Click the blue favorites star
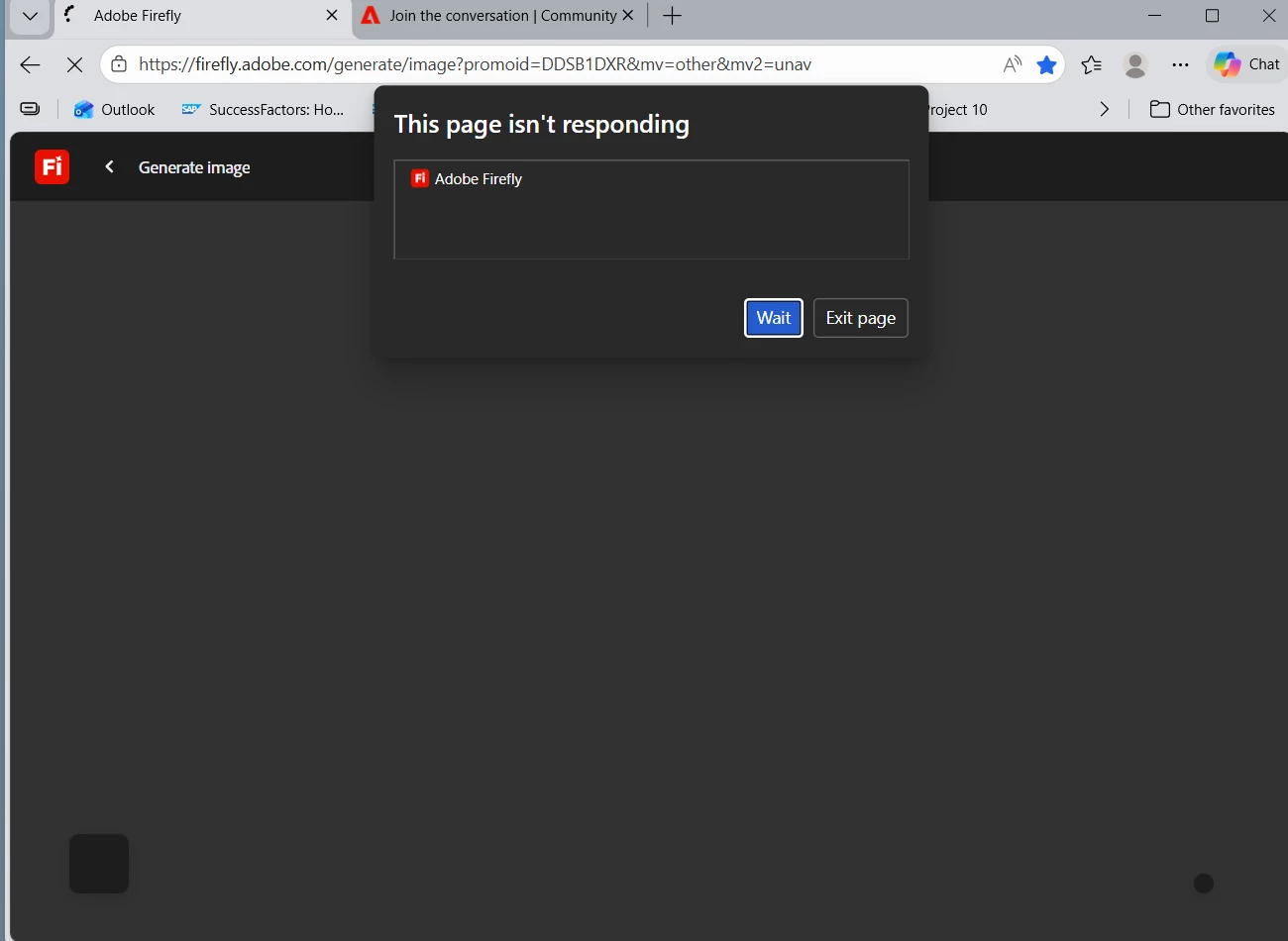This screenshot has height=941, width=1288. [x=1046, y=64]
